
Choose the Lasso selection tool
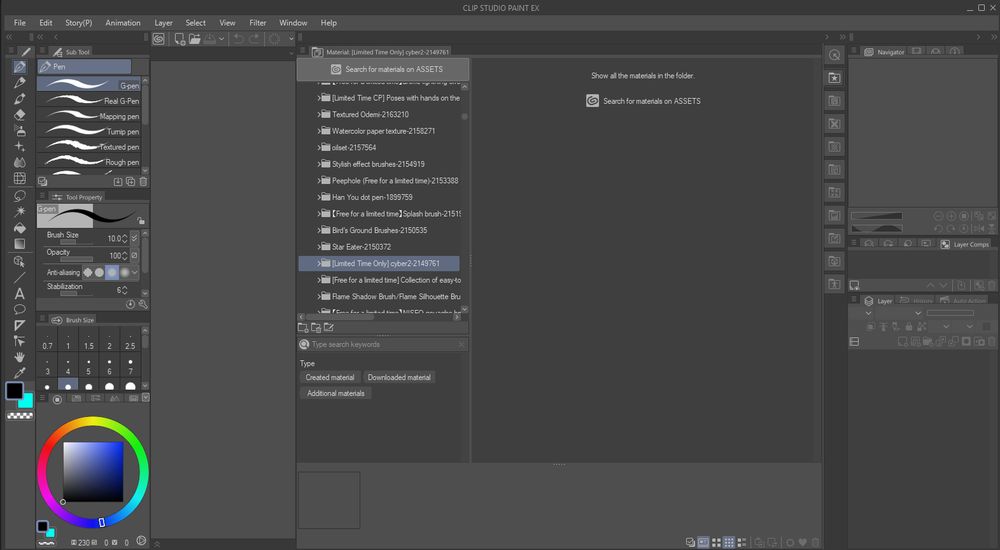tap(20, 195)
